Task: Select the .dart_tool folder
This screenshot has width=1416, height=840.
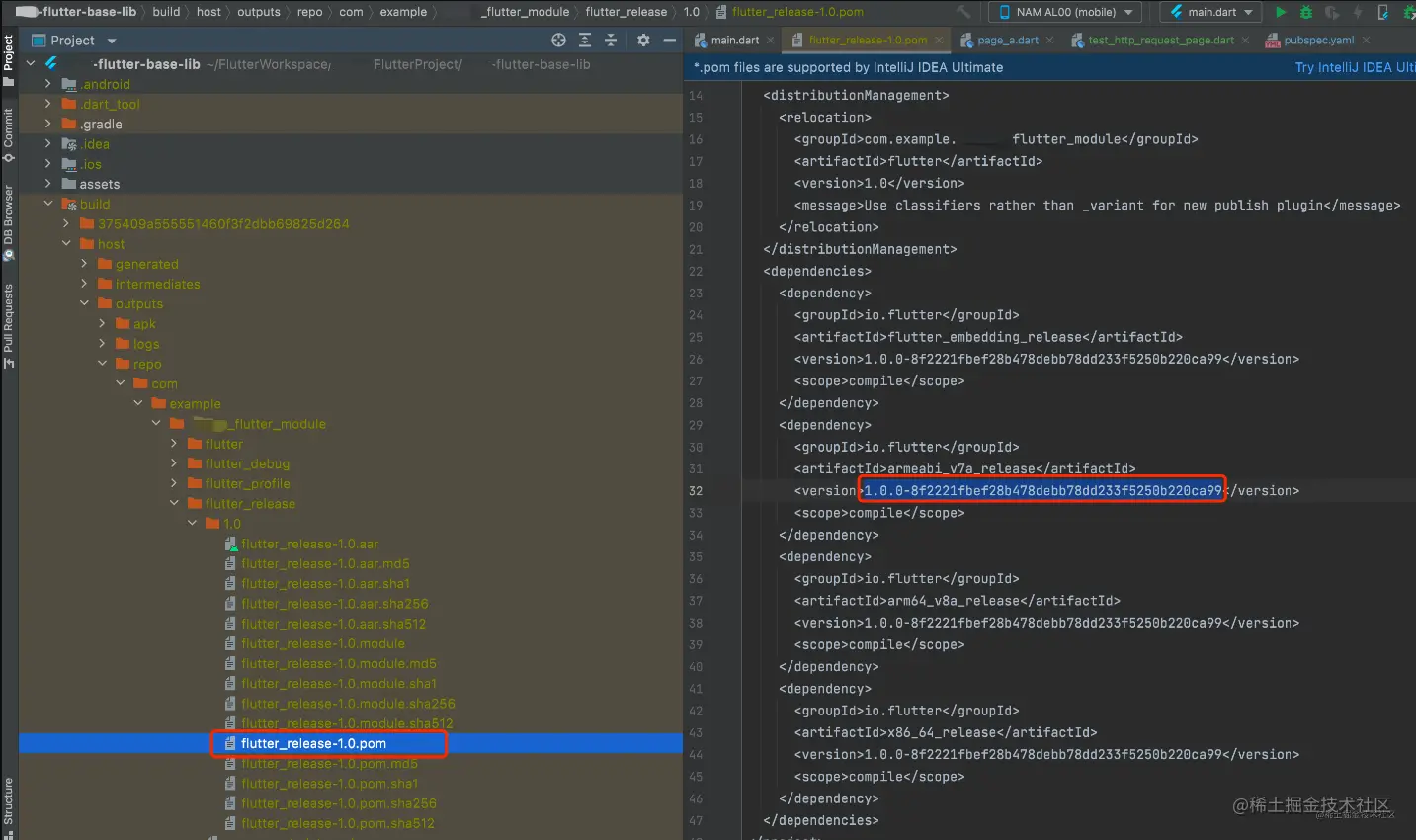Action: [110, 104]
